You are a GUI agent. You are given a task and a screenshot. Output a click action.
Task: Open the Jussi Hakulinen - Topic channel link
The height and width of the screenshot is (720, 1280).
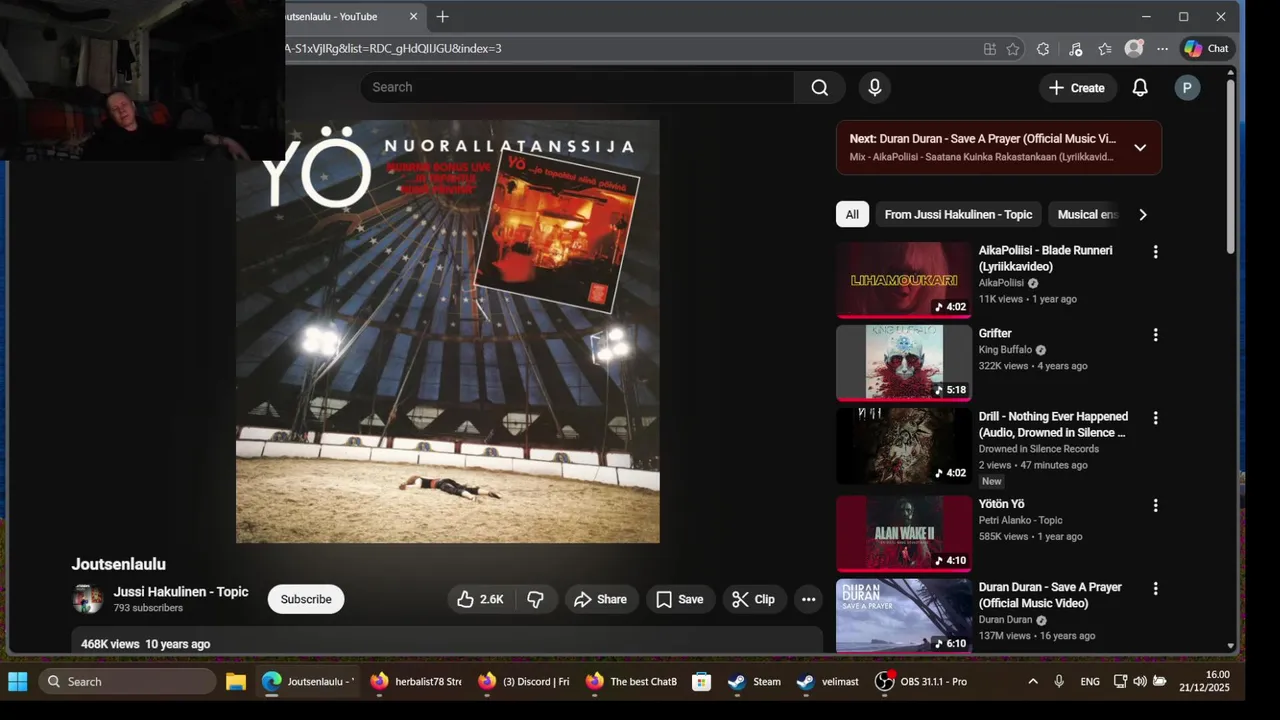tap(181, 592)
